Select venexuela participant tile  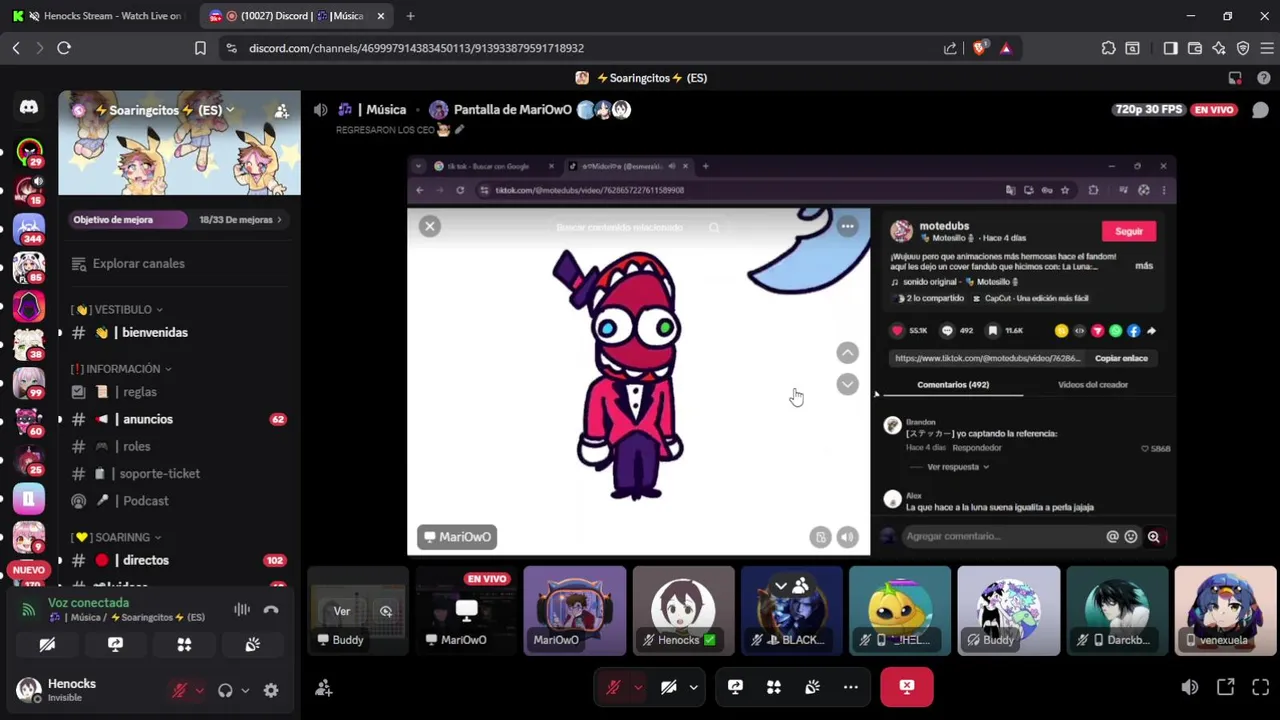[x=1225, y=611]
